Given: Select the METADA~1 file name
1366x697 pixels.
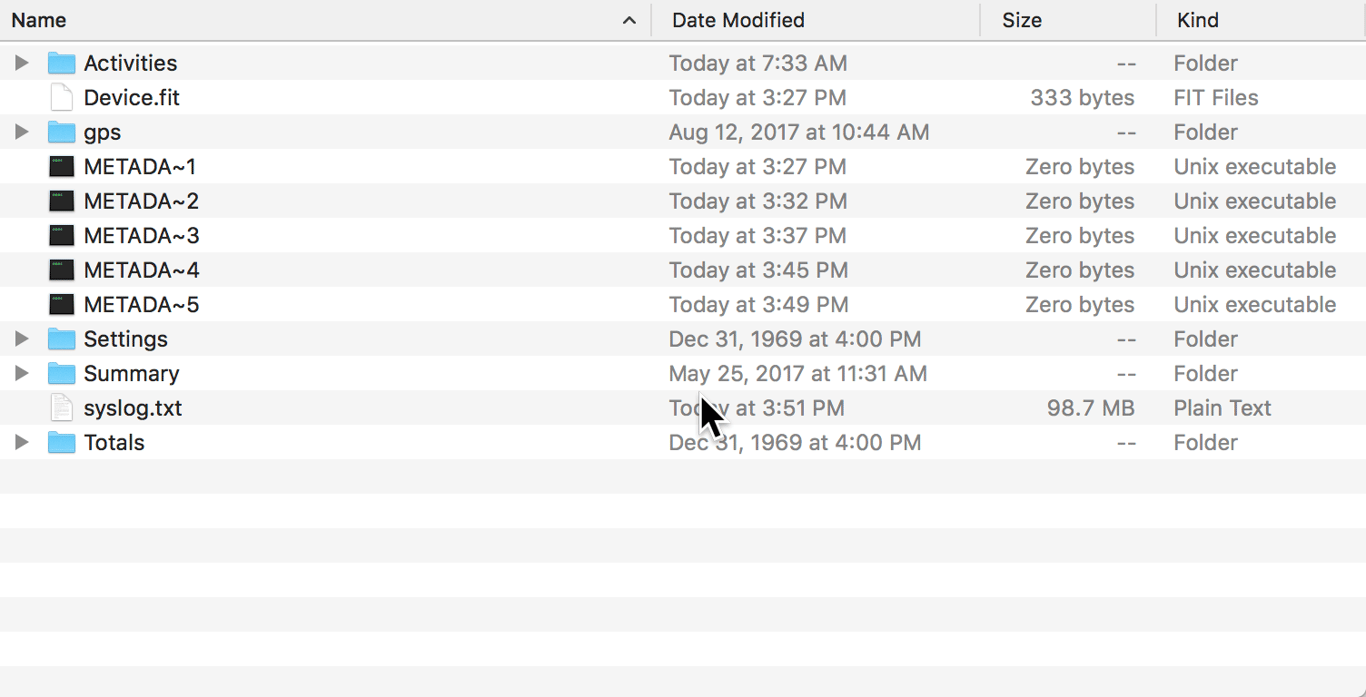Looking at the screenshot, I should [x=140, y=167].
